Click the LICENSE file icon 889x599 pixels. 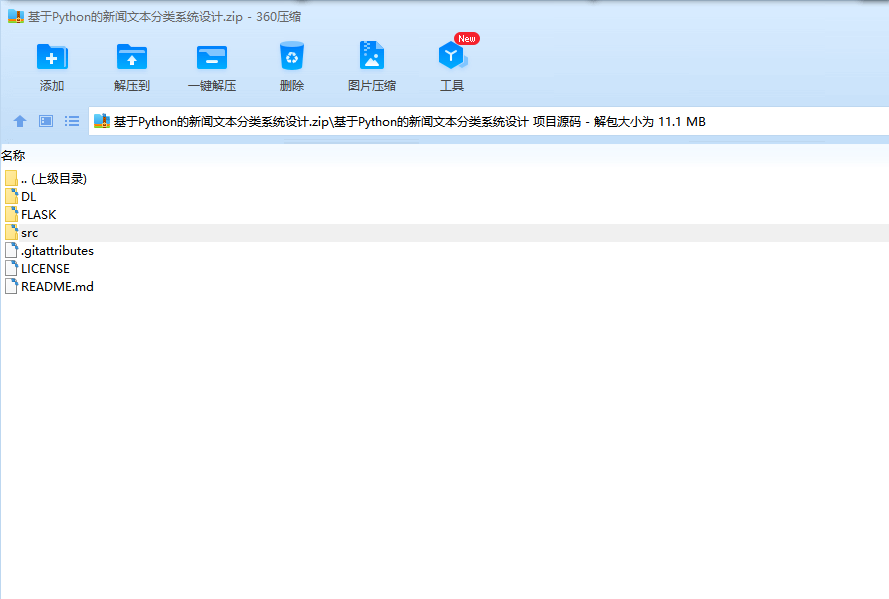pos(11,269)
